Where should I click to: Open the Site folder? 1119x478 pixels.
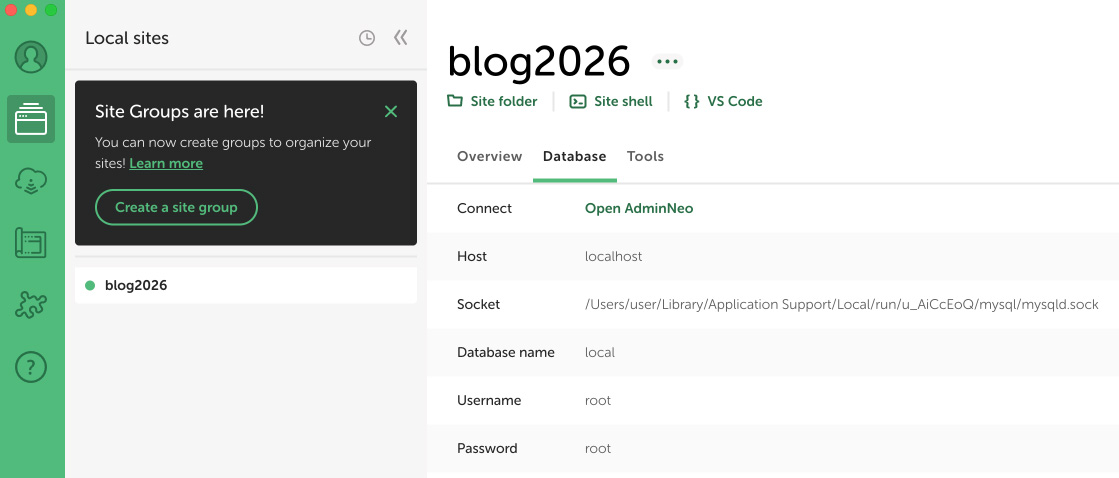click(492, 101)
